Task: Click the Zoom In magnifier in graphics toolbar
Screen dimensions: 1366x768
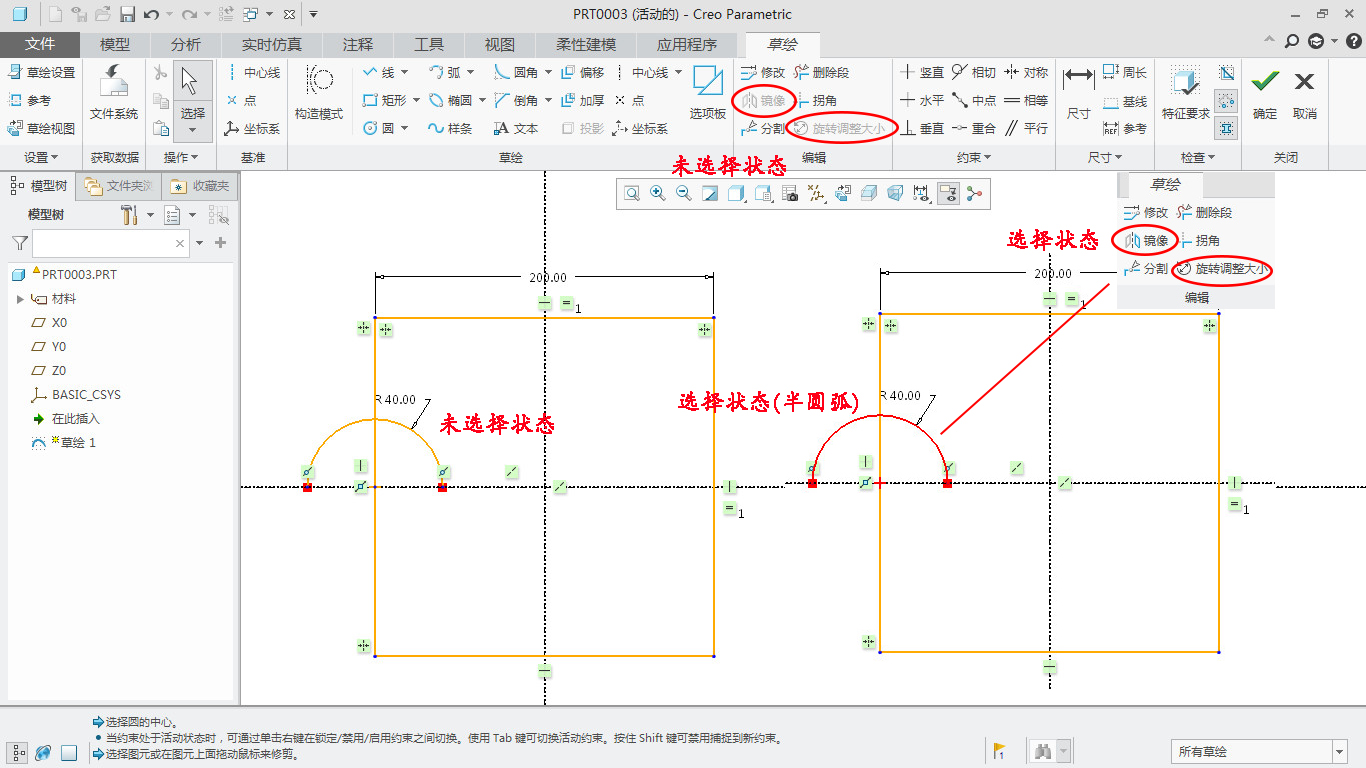Action: tap(658, 193)
